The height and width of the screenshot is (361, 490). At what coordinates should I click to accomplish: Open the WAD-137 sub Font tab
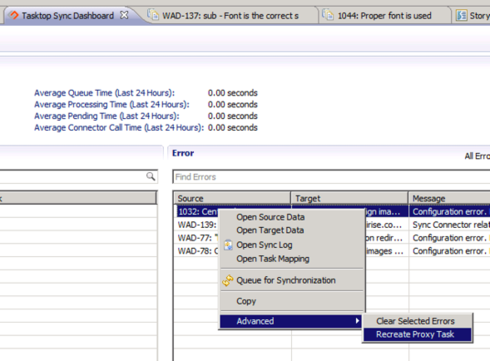pos(230,16)
